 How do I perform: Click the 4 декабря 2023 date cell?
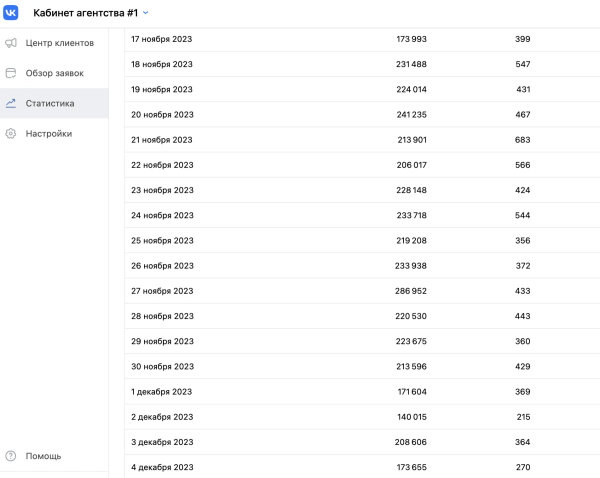(162, 467)
